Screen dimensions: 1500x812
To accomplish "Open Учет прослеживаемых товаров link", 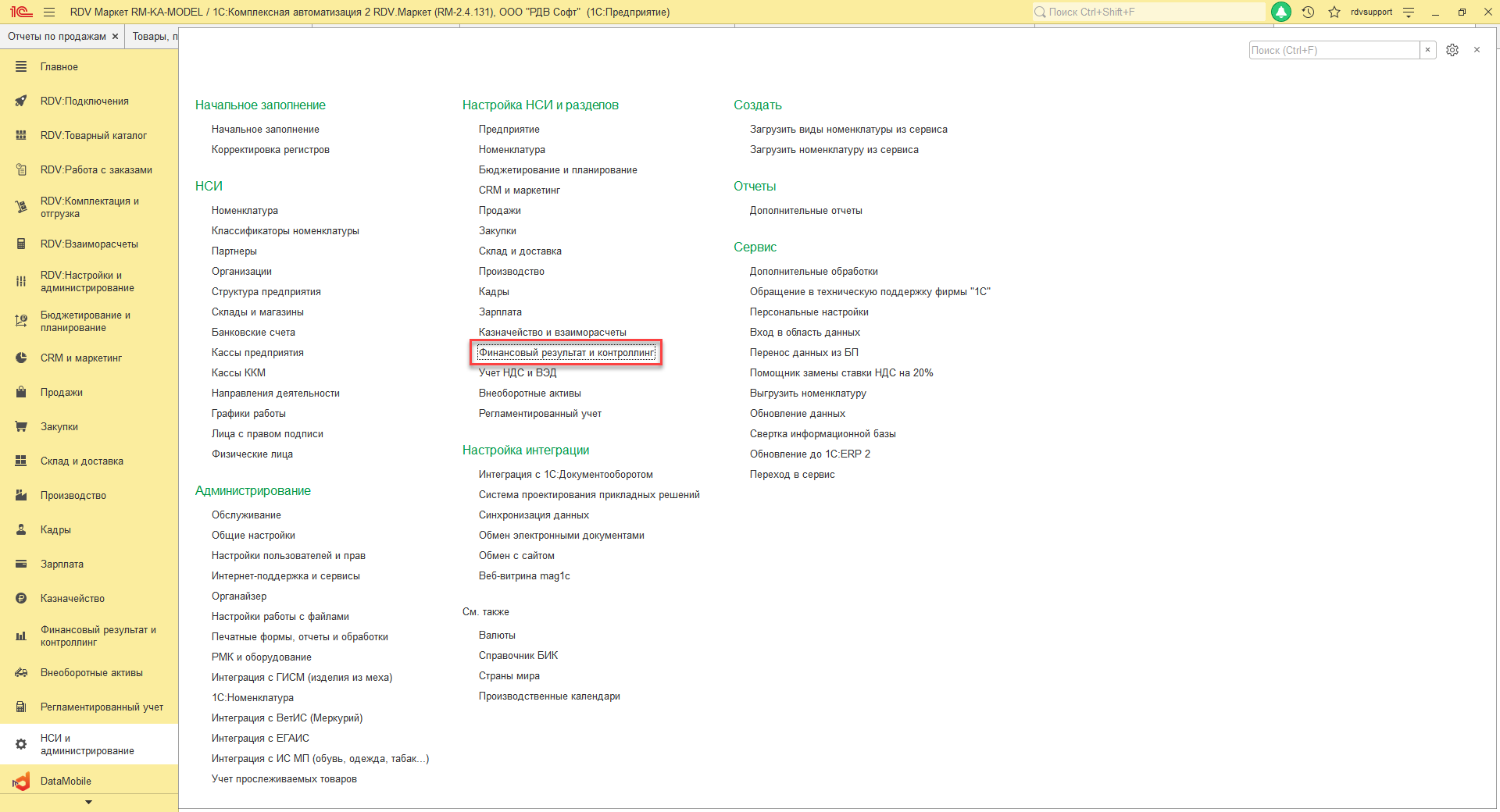I will point(284,779).
